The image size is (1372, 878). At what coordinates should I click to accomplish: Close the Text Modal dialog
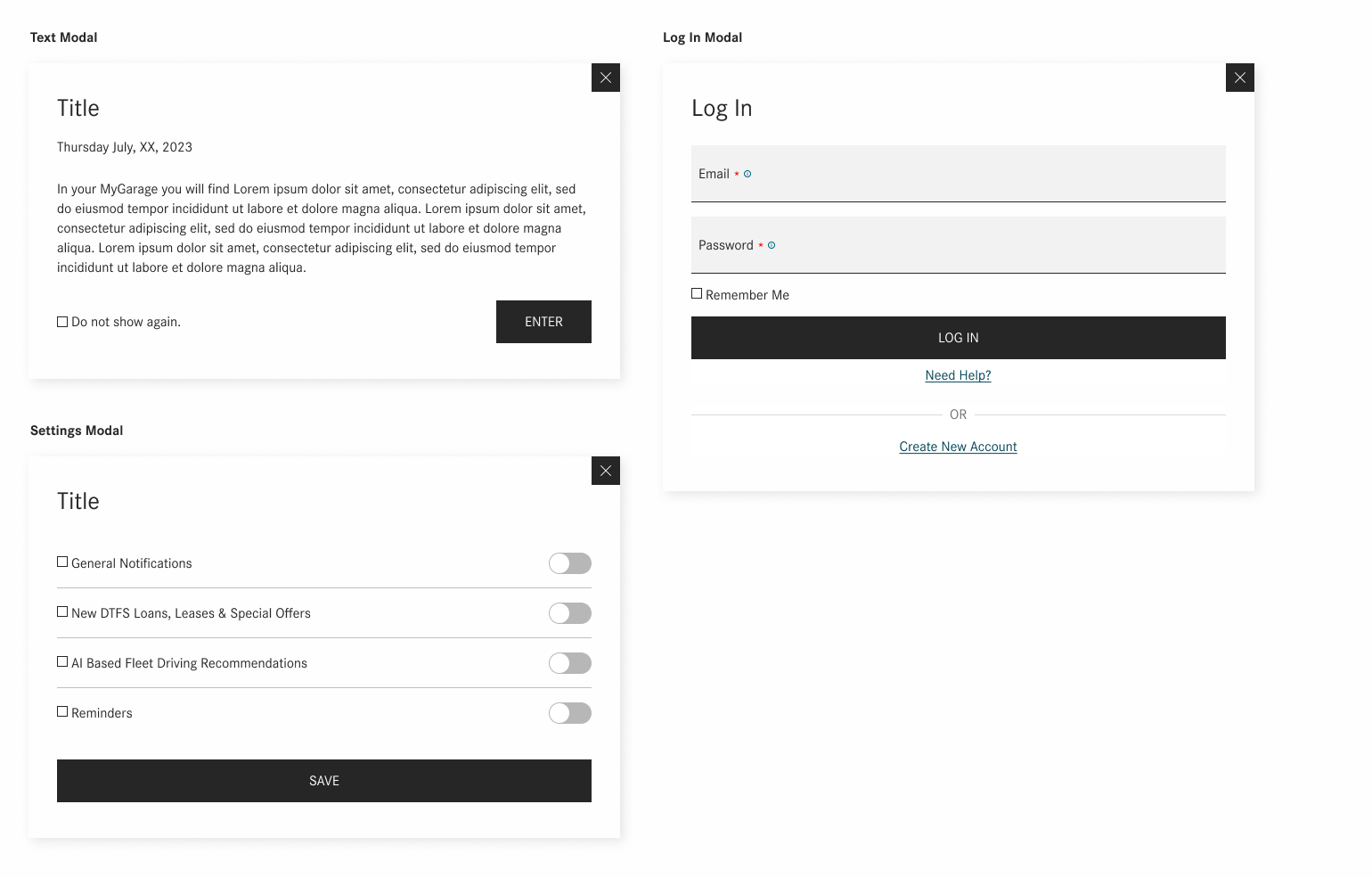(606, 78)
